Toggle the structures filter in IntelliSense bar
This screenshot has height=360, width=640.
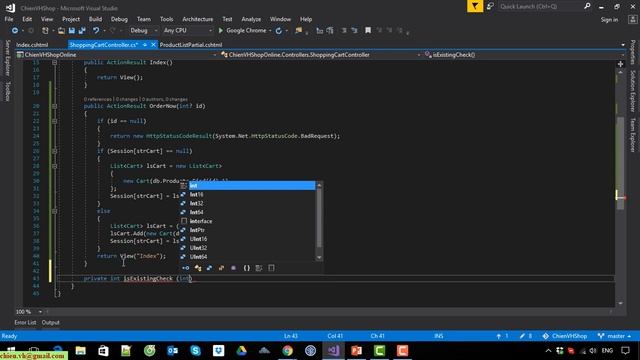point(209,268)
